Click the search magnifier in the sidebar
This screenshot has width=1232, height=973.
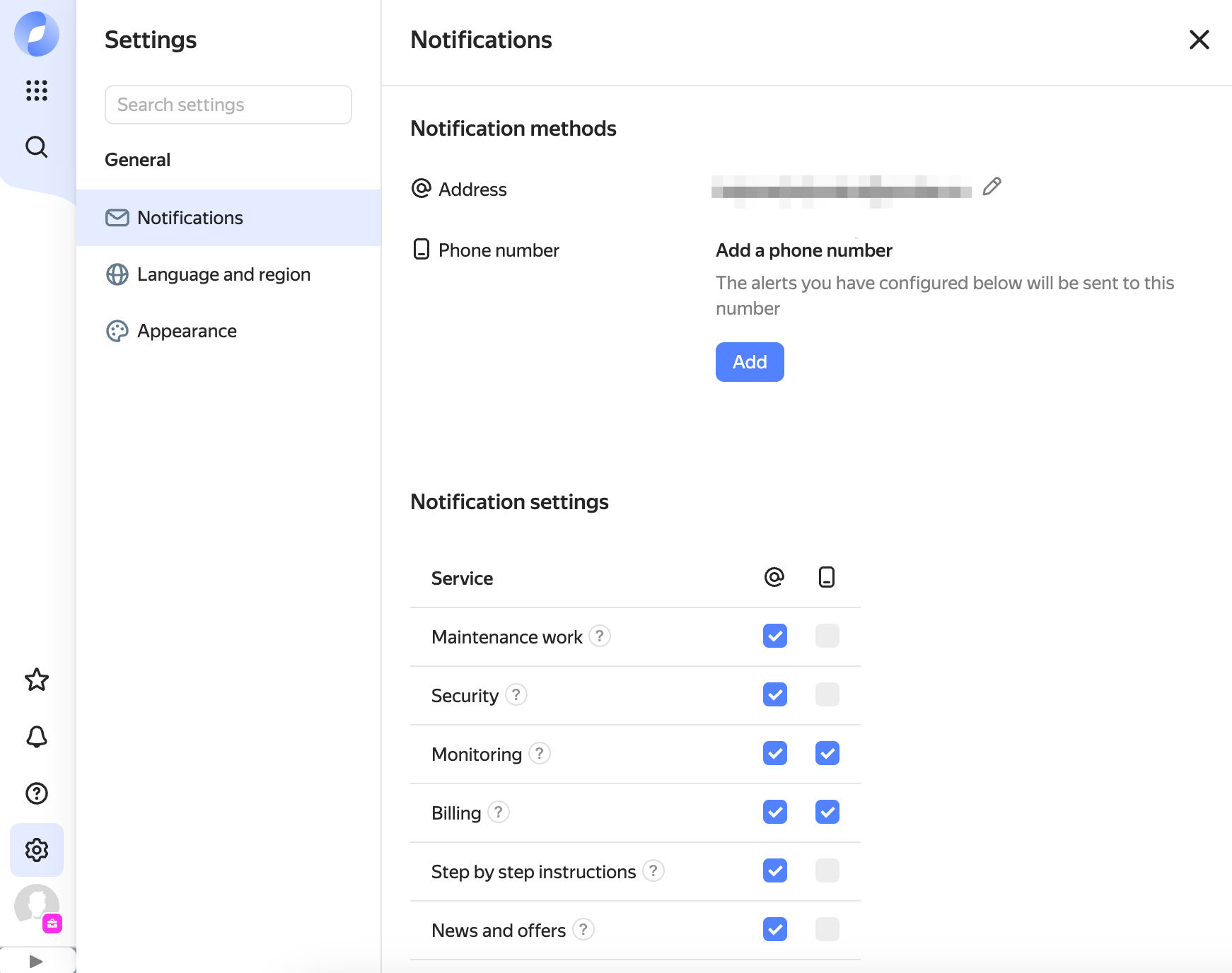pyautogui.click(x=36, y=147)
